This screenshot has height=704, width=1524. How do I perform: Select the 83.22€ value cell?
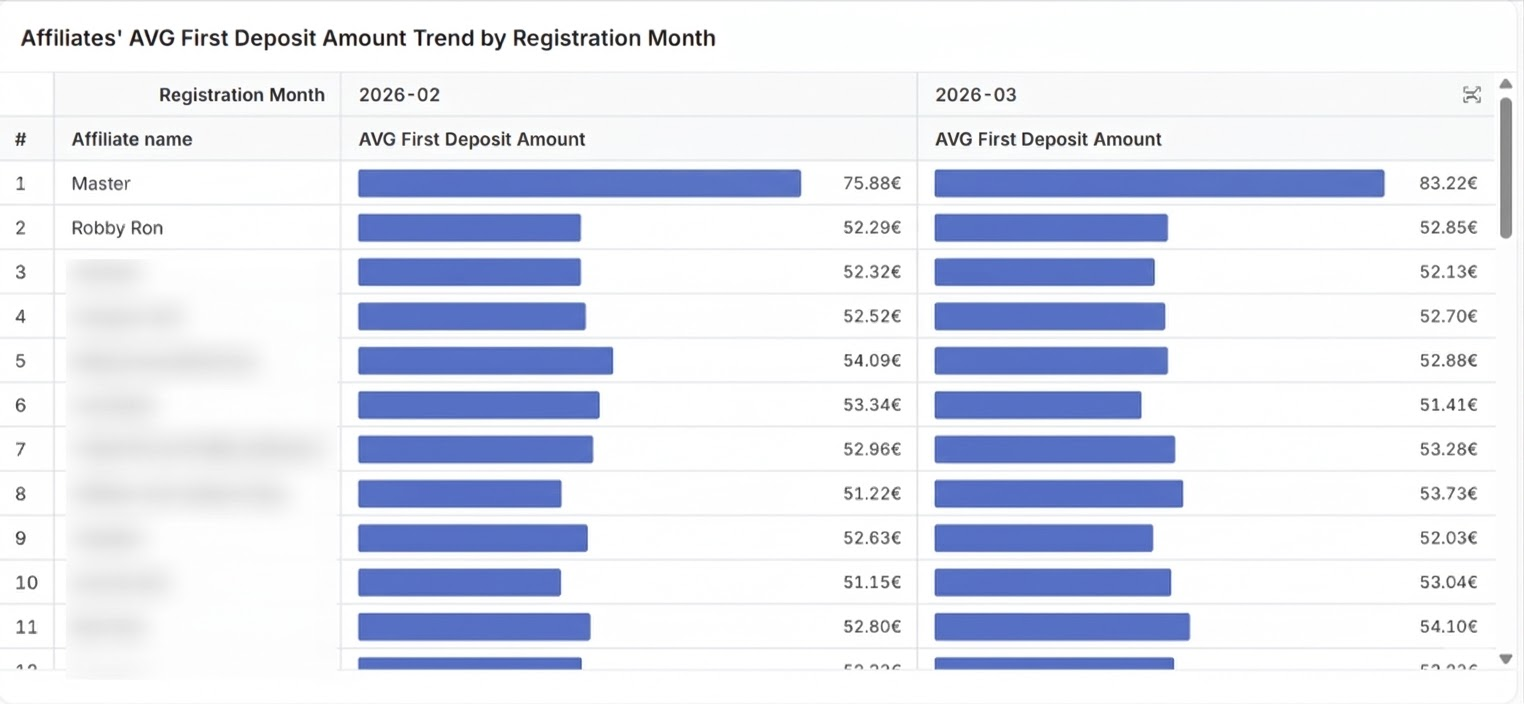pos(1448,183)
